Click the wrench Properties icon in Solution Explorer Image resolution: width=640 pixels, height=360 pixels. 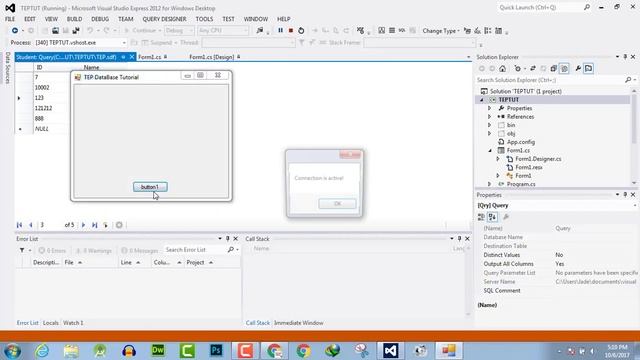pyautogui.click(x=578, y=69)
